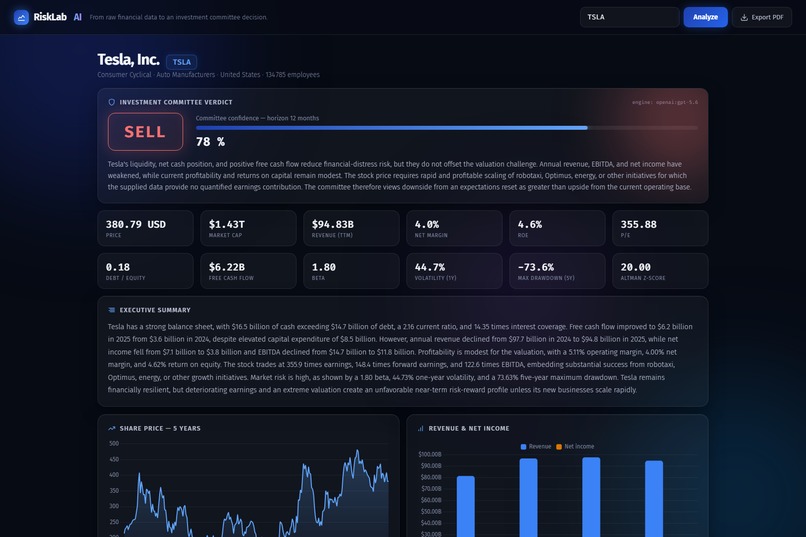
Task: Select the 4.0% net margin card
Action: coord(454,228)
